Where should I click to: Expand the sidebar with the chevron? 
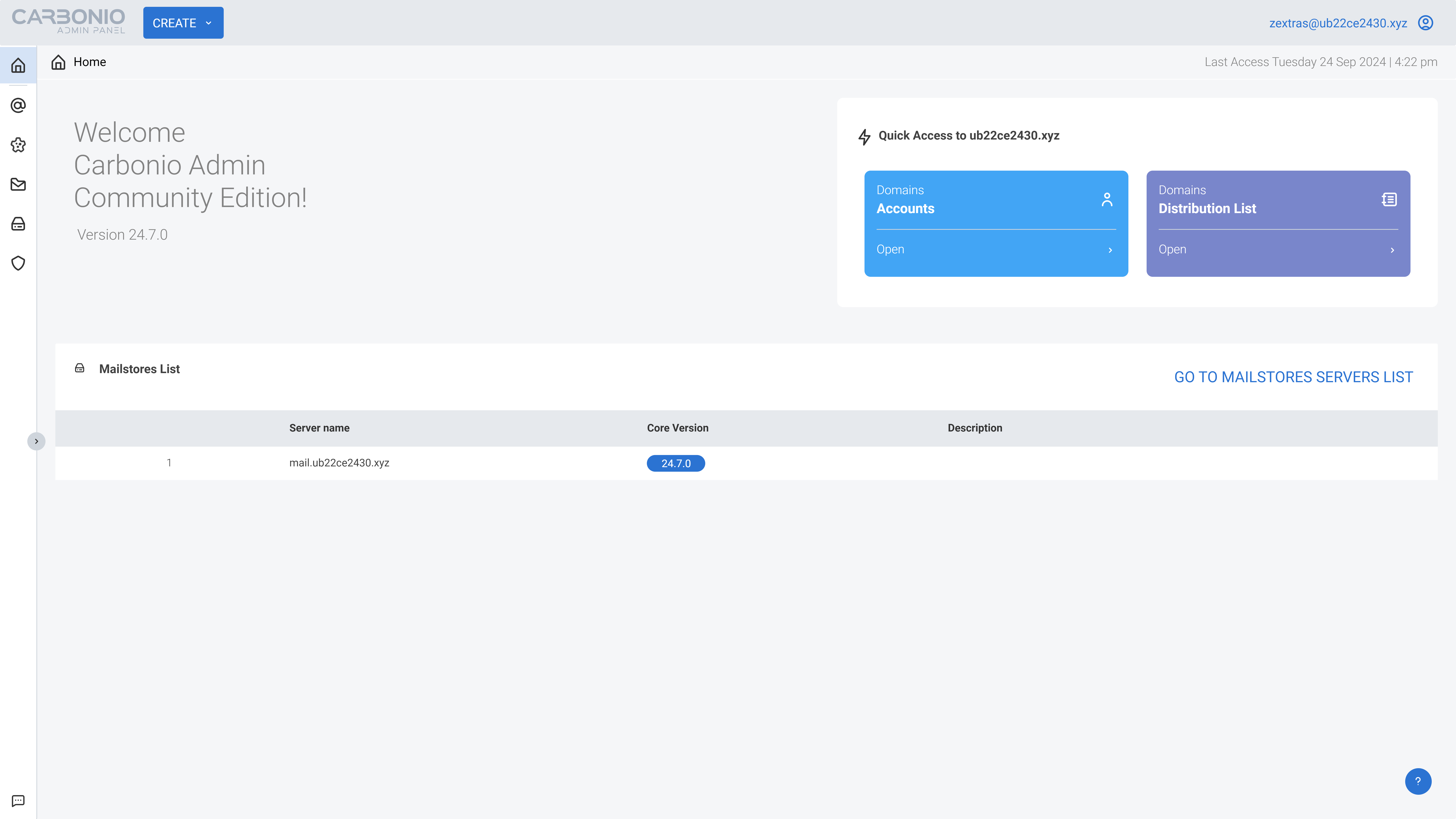pyautogui.click(x=36, y=441)
